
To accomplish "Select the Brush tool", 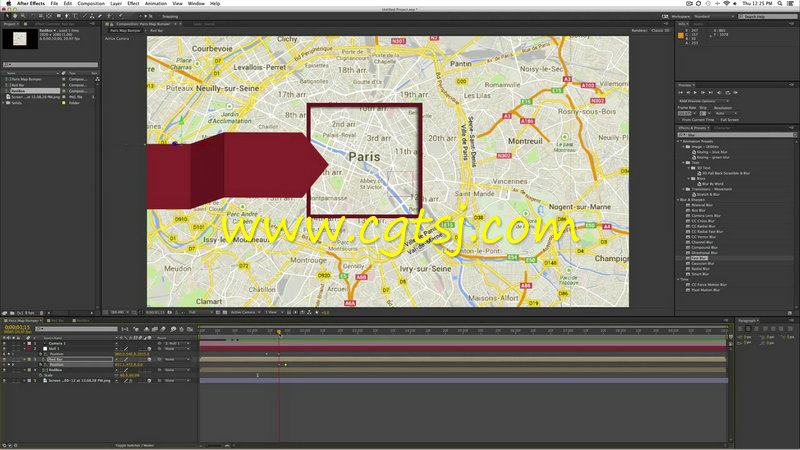I will (85, 16).
